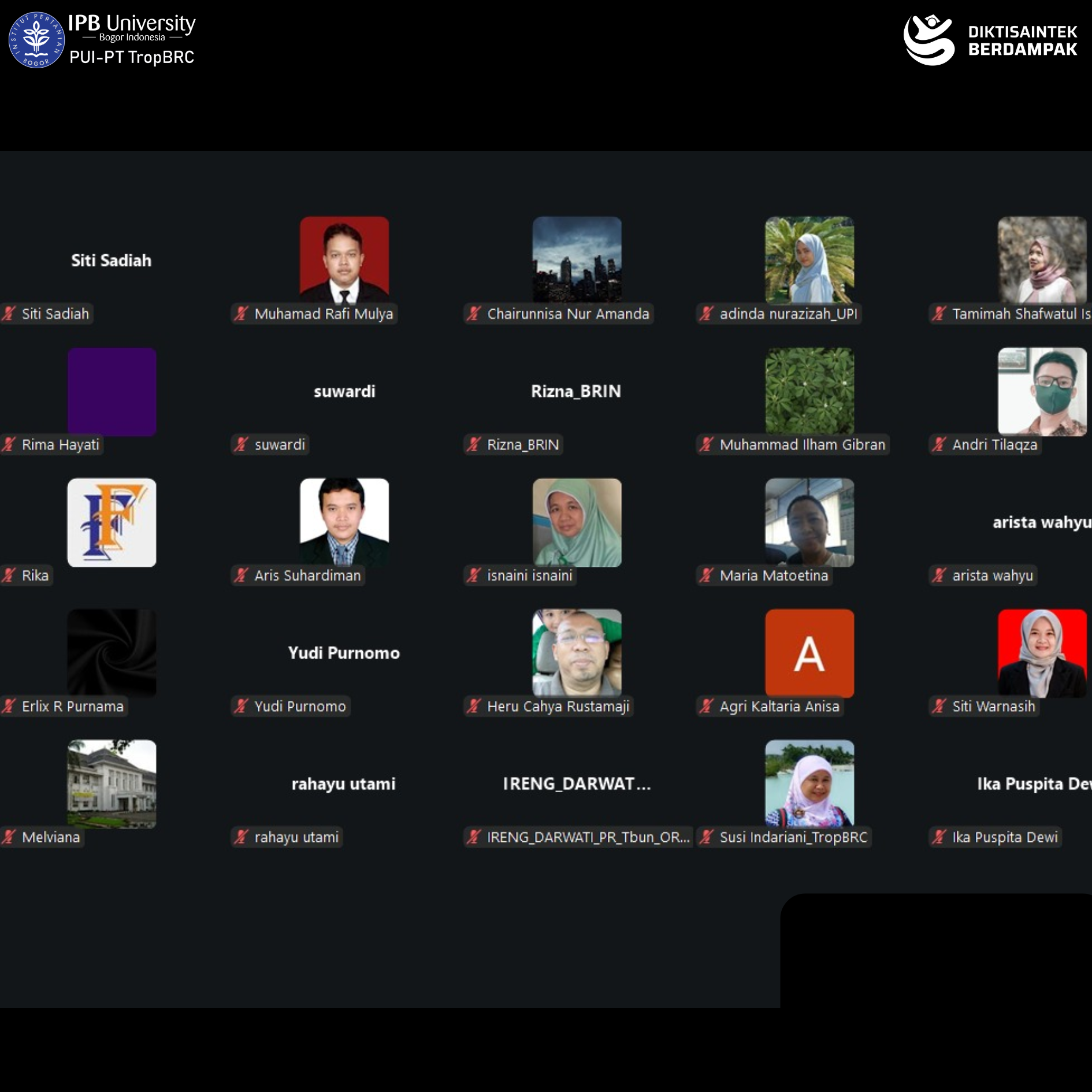The image size is (1092, 1092).
Task: Select Rika's orange and blue F logo avatar
Action: click(112, 522)
